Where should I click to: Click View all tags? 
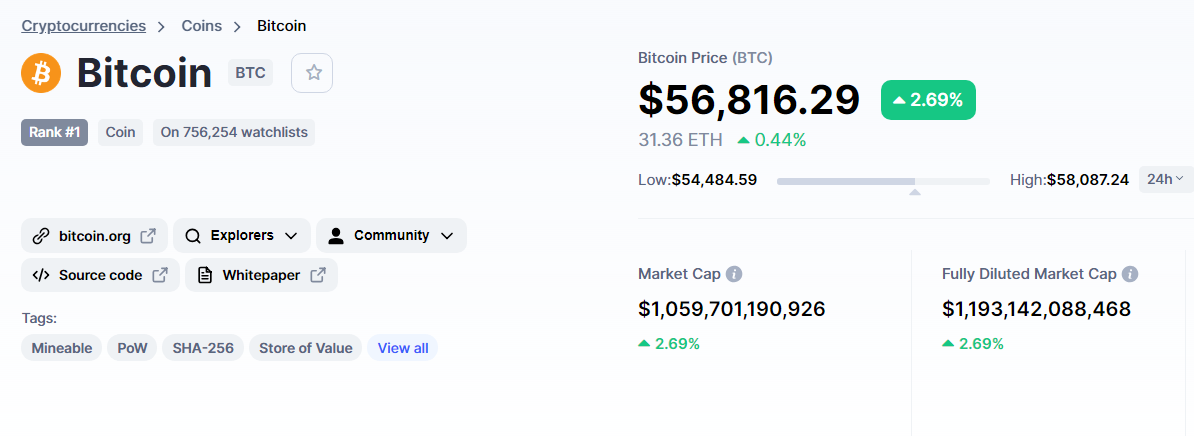click(x=403, y=348)
